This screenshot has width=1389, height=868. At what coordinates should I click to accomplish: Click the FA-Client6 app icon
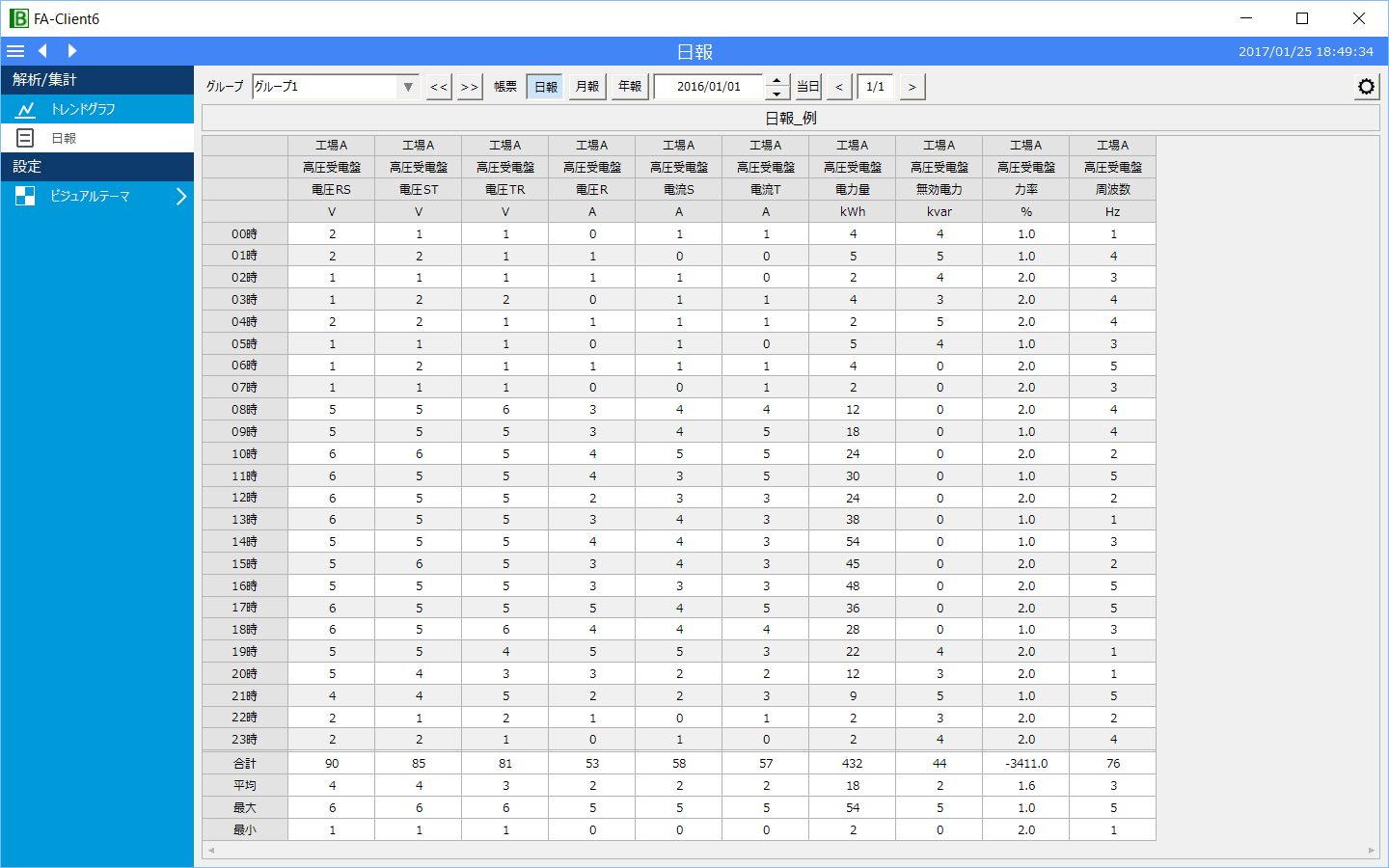click(18, 18)
